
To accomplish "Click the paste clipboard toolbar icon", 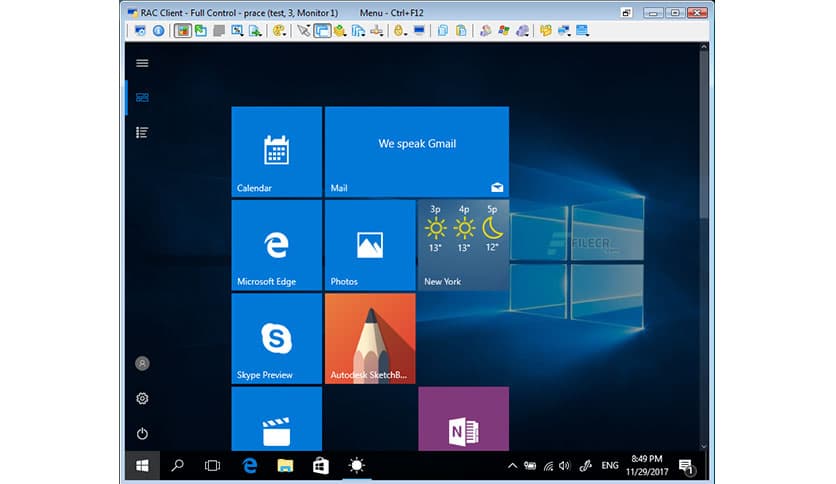I will [461, 31].
